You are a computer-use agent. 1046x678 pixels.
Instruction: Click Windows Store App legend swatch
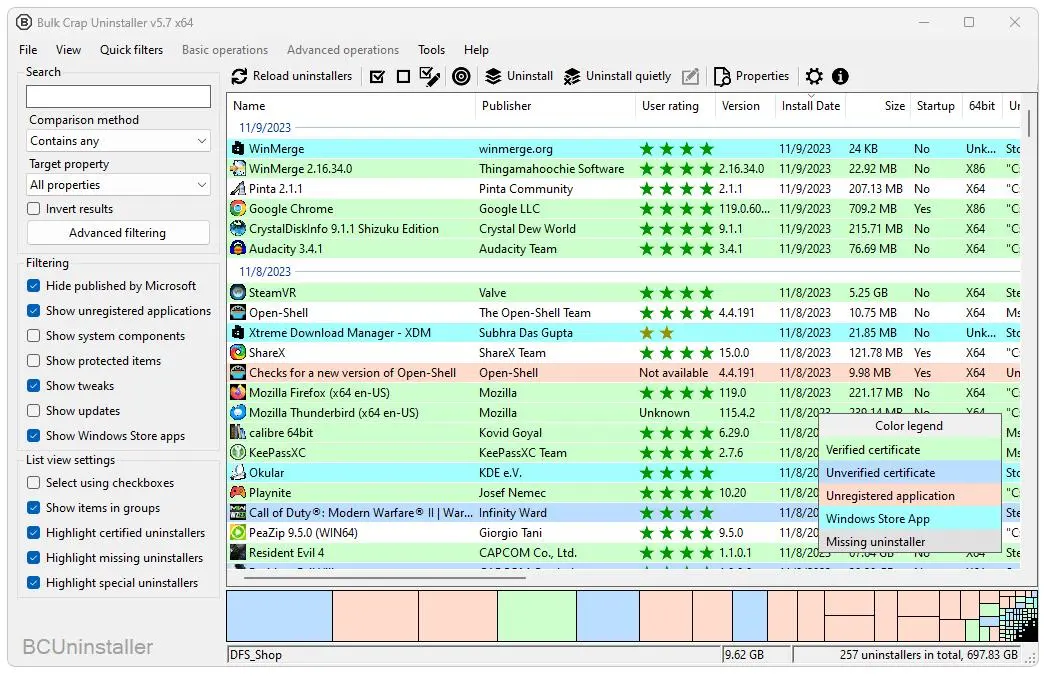click(x=910, y=519)
